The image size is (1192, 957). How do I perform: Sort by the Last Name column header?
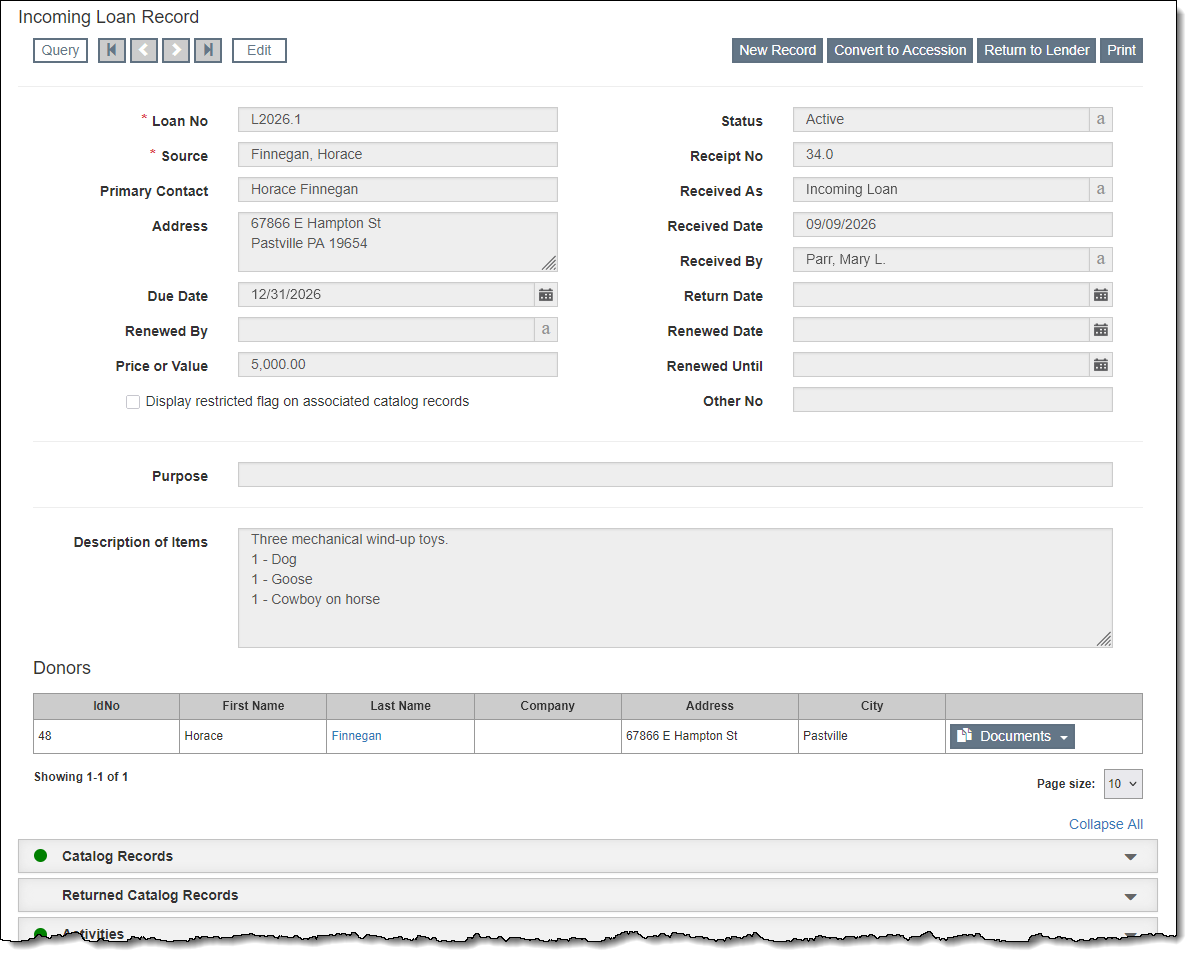pyautogui.click(x=401, y=706)
